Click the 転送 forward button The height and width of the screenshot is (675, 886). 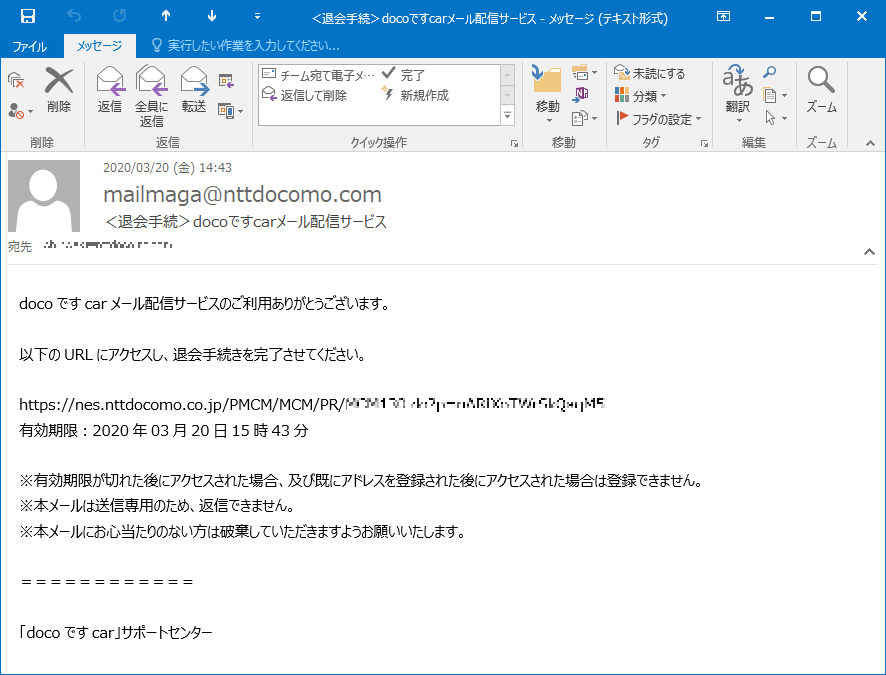tap(194, 90)
